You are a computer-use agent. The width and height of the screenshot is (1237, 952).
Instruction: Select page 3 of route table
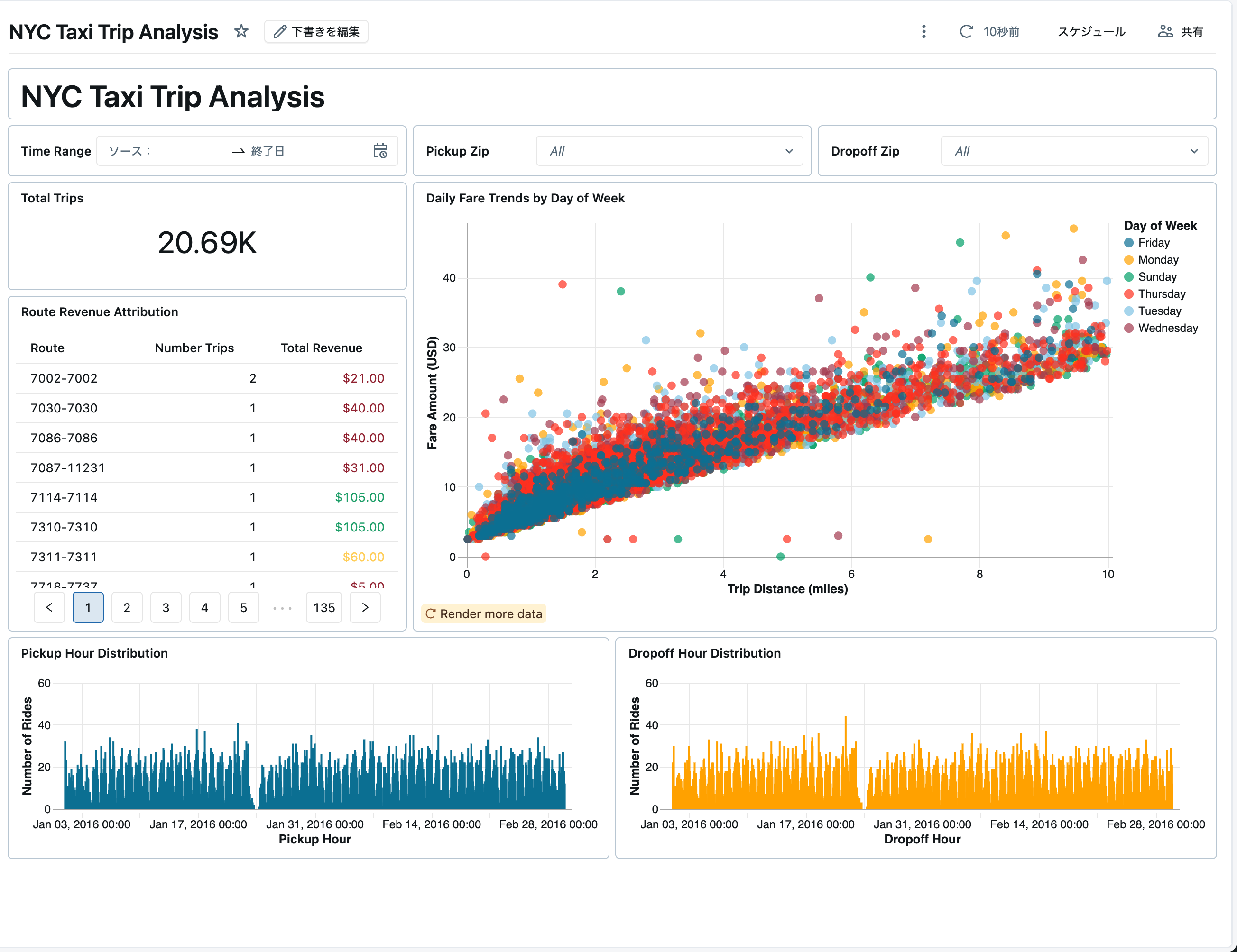coord(166,607)
